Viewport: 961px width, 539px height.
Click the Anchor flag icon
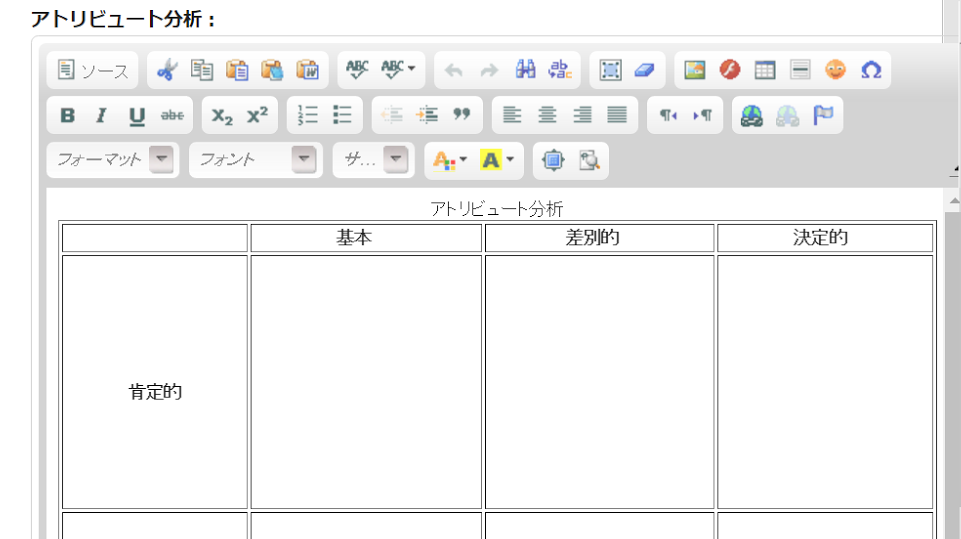(823, 115)
